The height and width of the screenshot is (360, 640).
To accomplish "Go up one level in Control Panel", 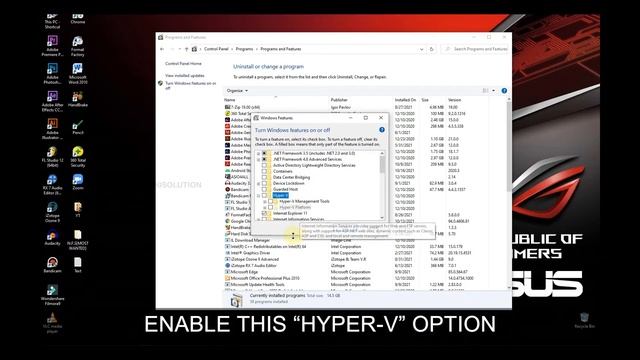I will click(187, 49).
